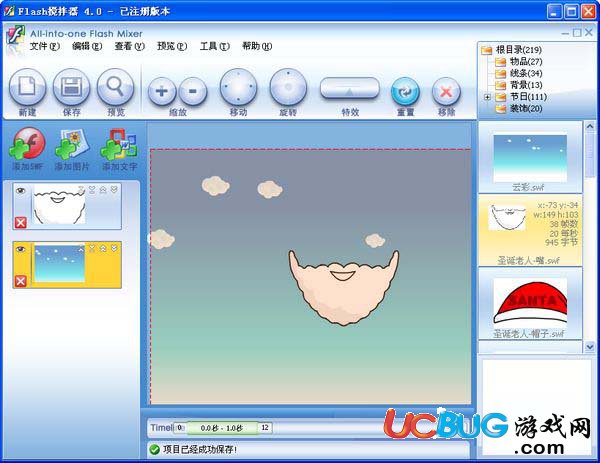Expand the 节日 folder plus box
Screen dimensions: 600x463
tap(487, 97)
